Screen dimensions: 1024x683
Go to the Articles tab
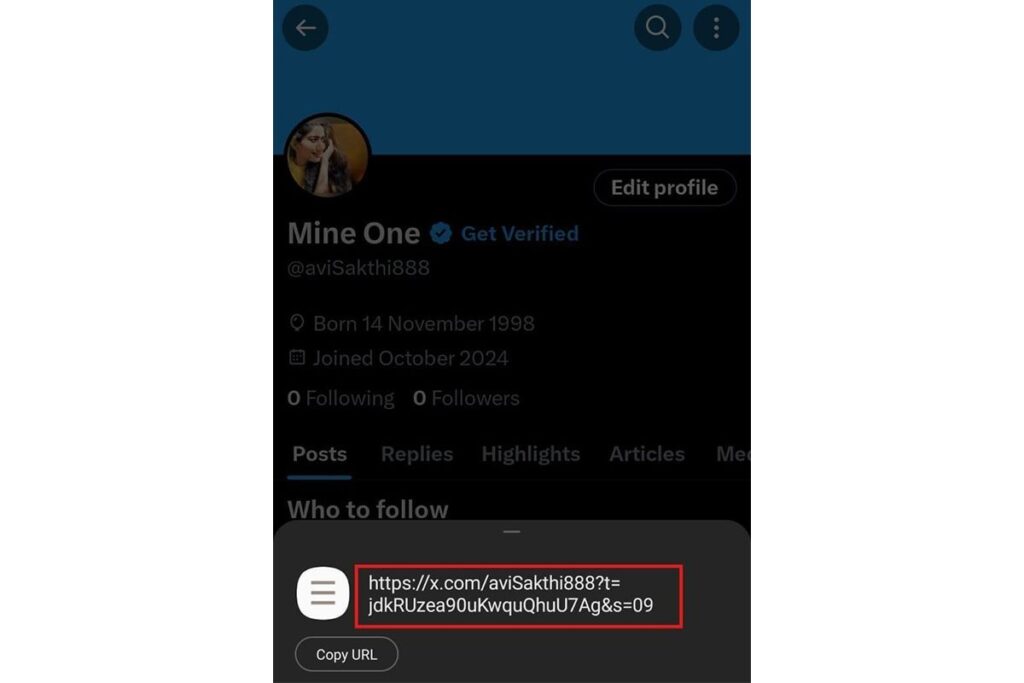point(647,454)
